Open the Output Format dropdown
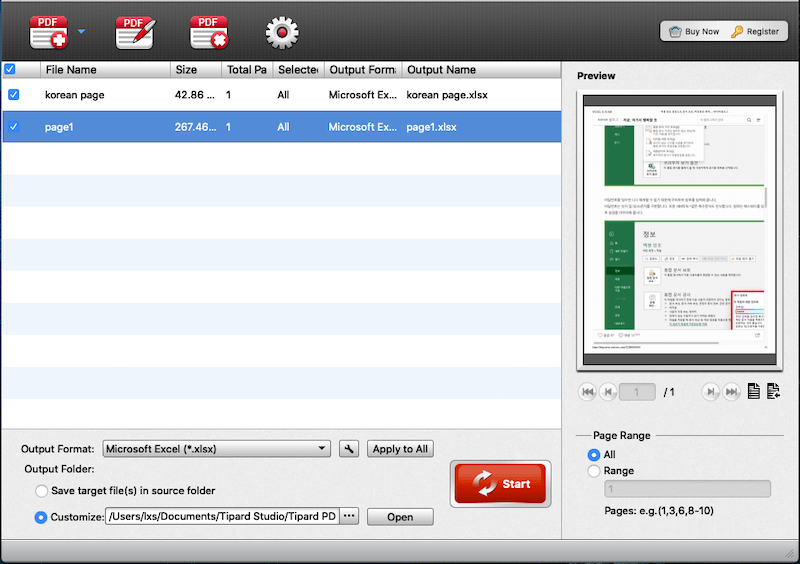Image resolution: width=800 pixels, height=564 pixels. [x=217, y=449]
